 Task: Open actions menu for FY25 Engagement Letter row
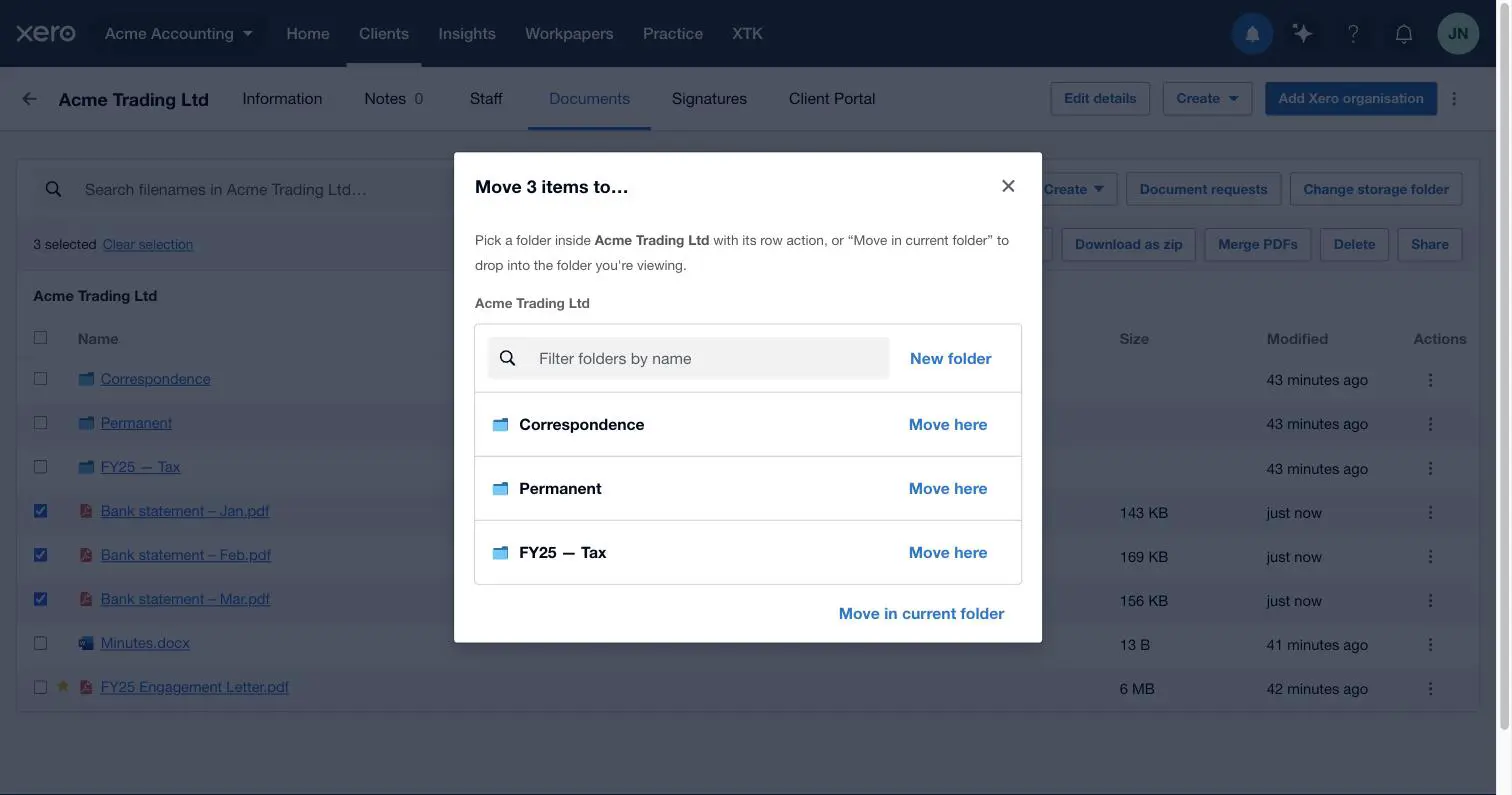(1430, 688)
